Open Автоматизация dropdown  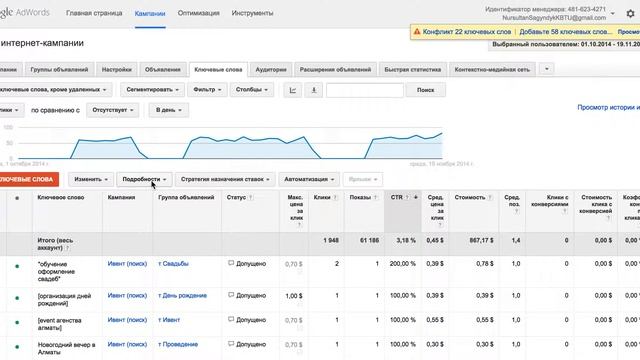tap(309, 179)
